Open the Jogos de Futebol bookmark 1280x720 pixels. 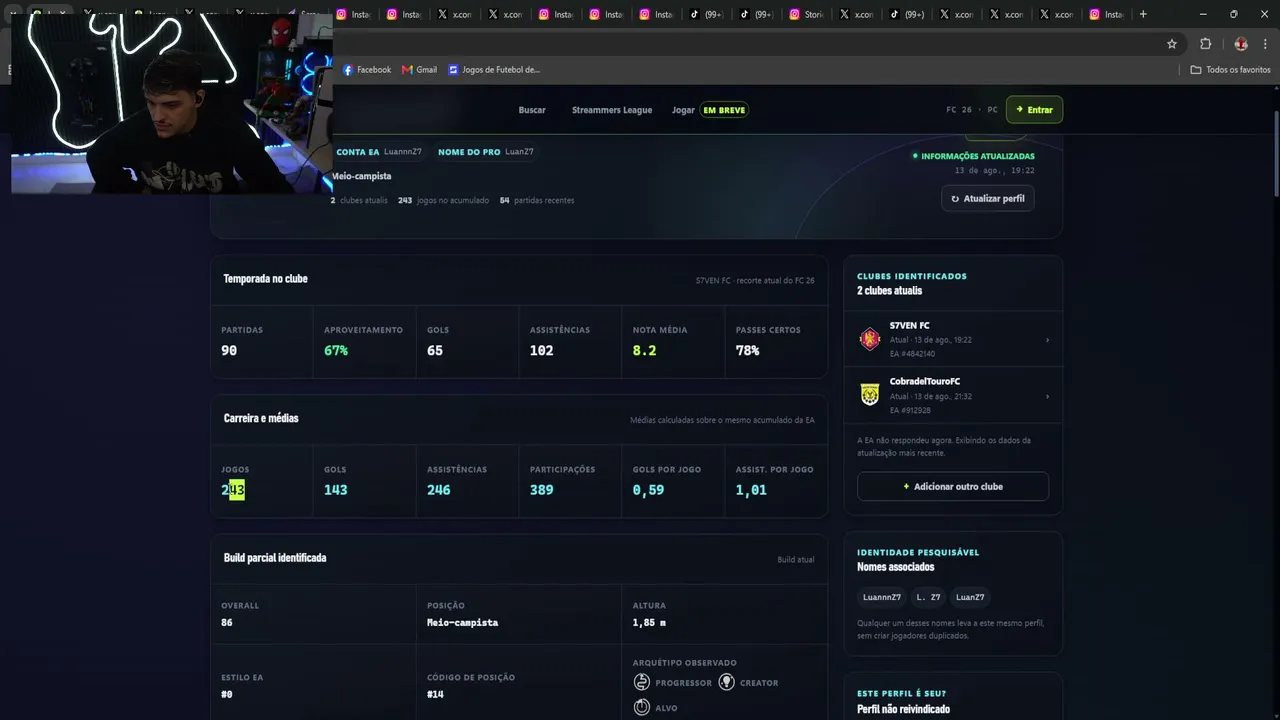coord(494,70)
